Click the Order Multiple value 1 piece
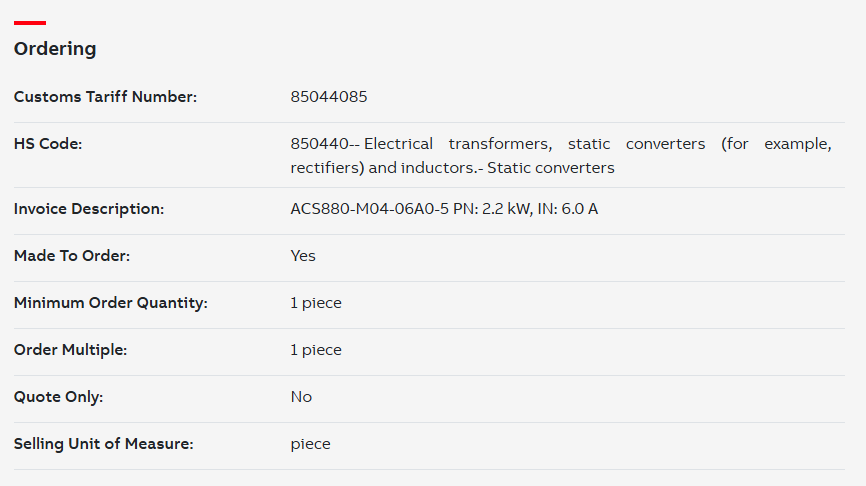Screen dimensions: 866x486 pyautogui.click(x=316, y=350)
